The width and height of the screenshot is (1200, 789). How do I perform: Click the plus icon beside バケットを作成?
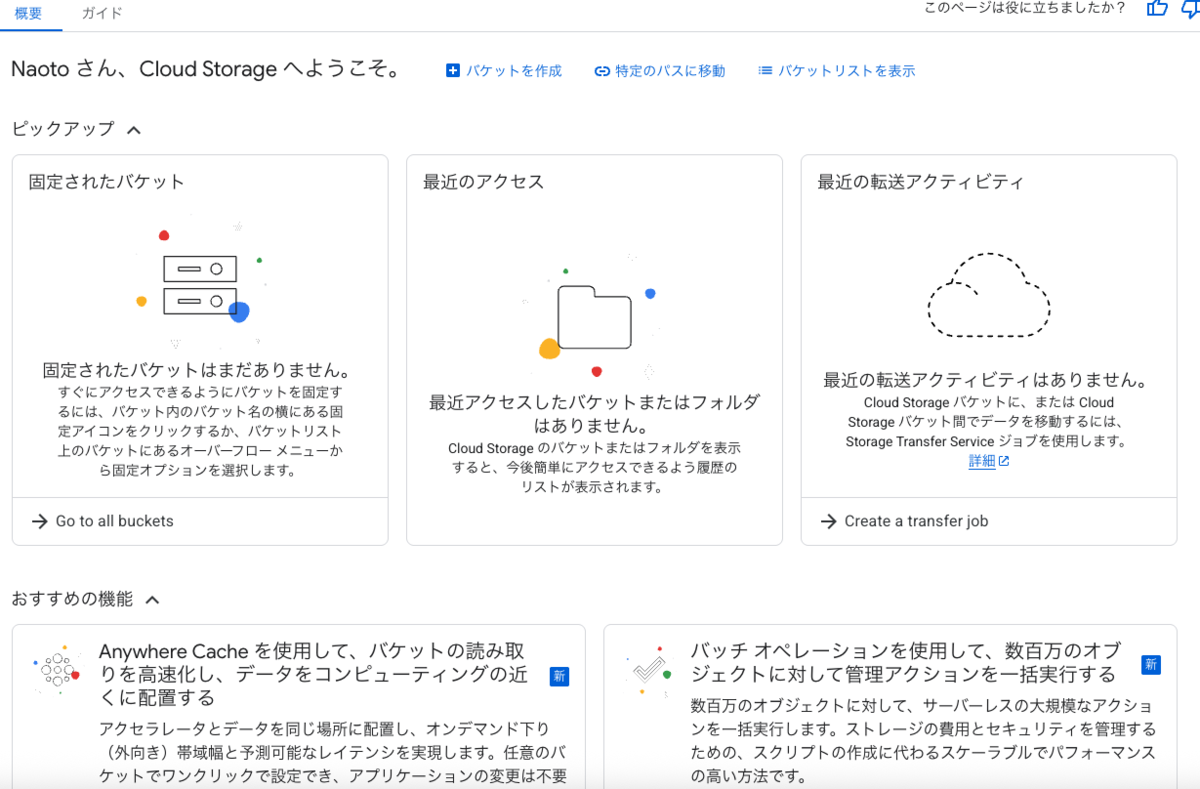[x=452, y=71]
